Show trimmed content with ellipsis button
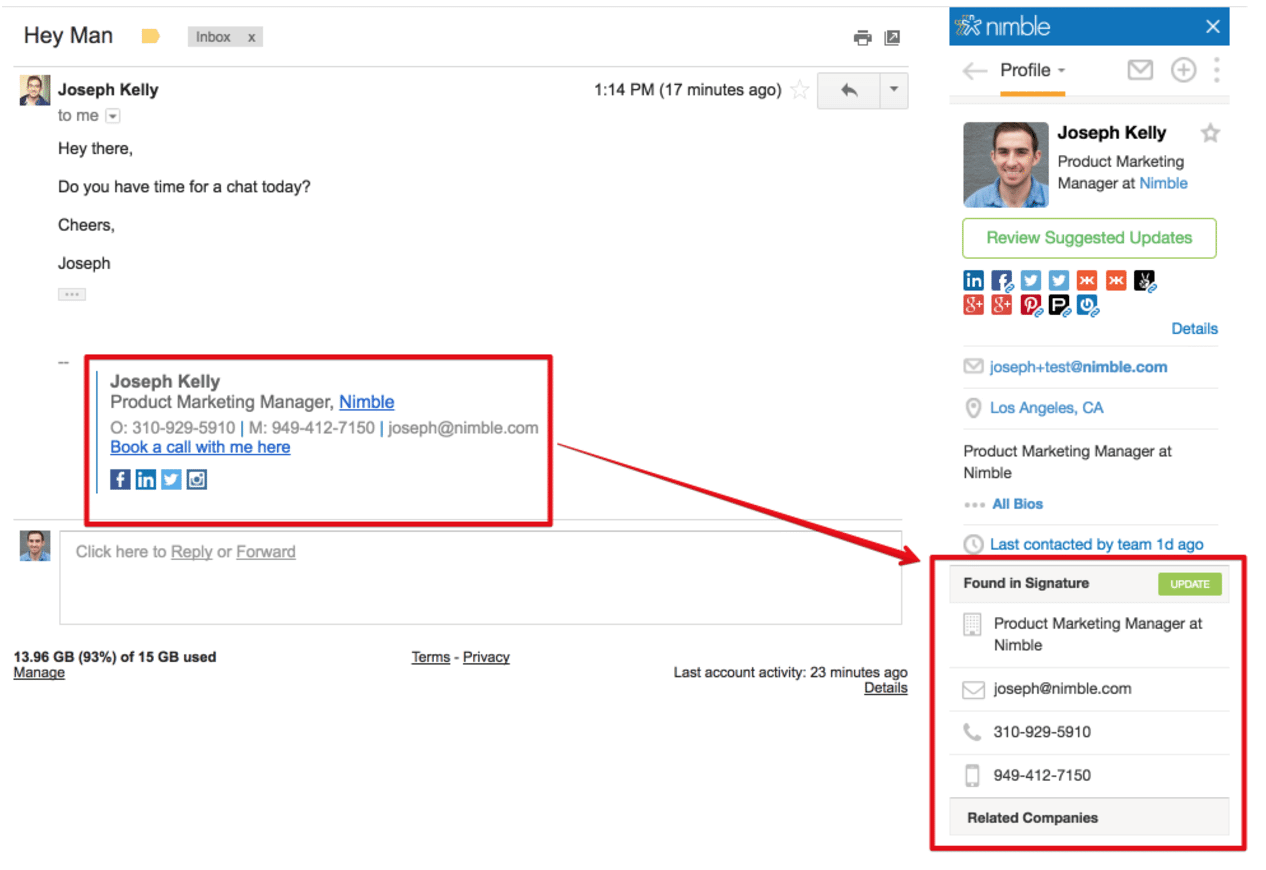 pos(72,294)
